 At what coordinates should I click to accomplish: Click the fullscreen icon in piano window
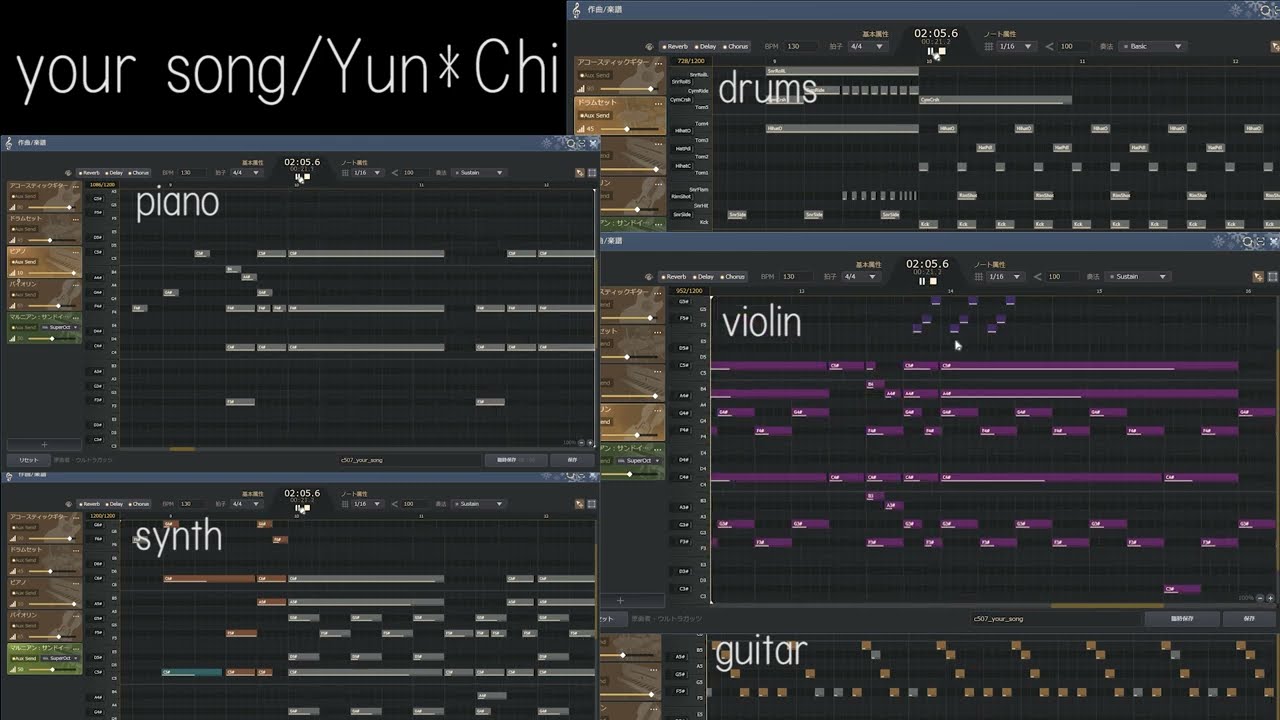pos(591,173)
